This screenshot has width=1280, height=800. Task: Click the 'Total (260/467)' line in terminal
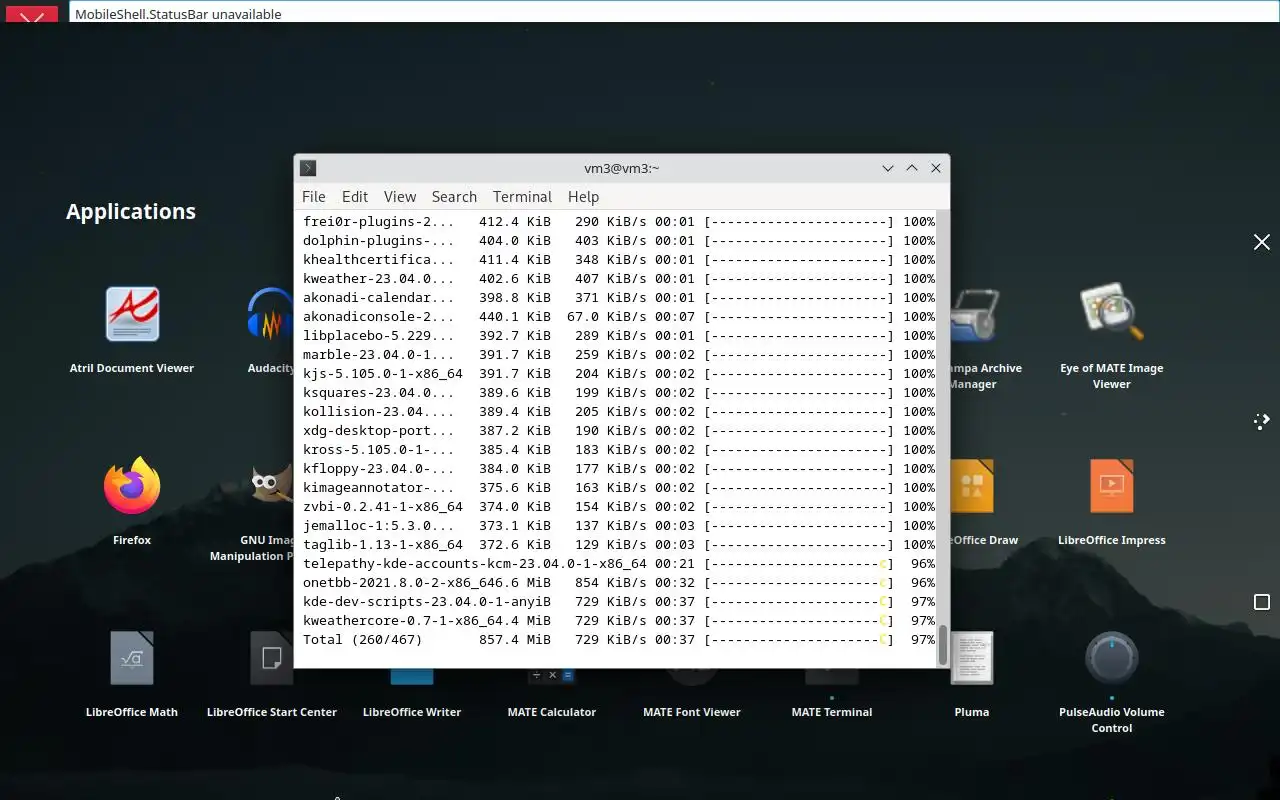tap(619, 640)
